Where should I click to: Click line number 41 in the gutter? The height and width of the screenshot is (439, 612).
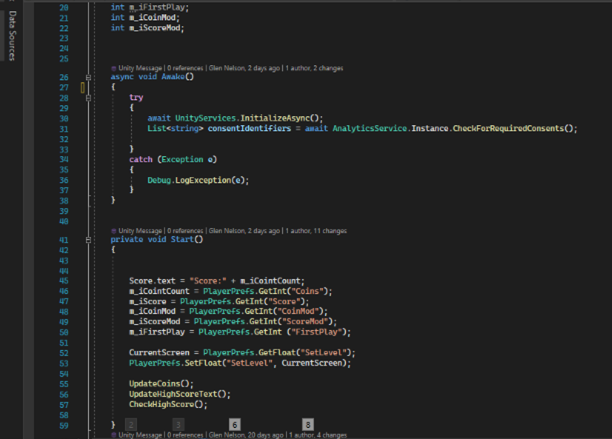pos(64,240)
